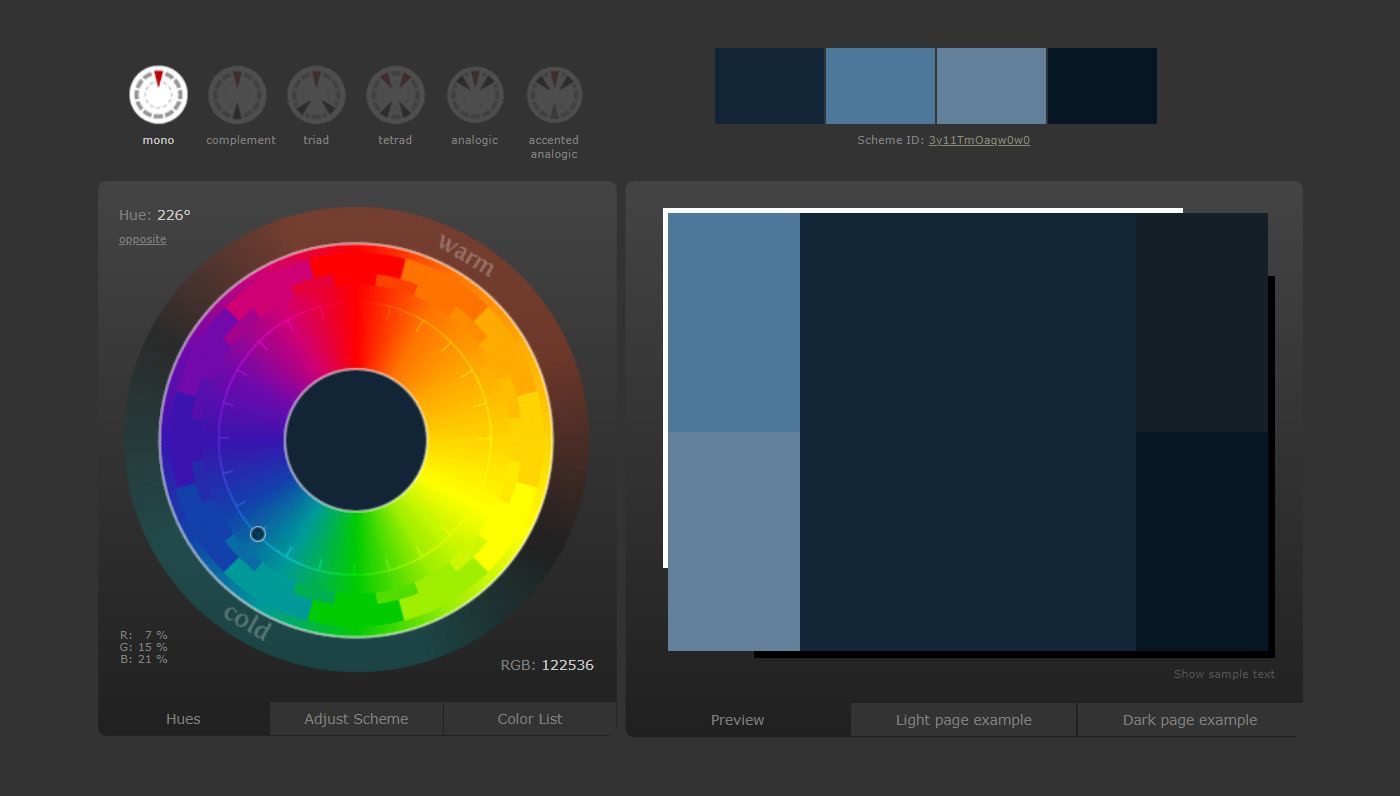Open Scheme ID 3y11TmOaqw0w0 link

[x=979, y=141]
